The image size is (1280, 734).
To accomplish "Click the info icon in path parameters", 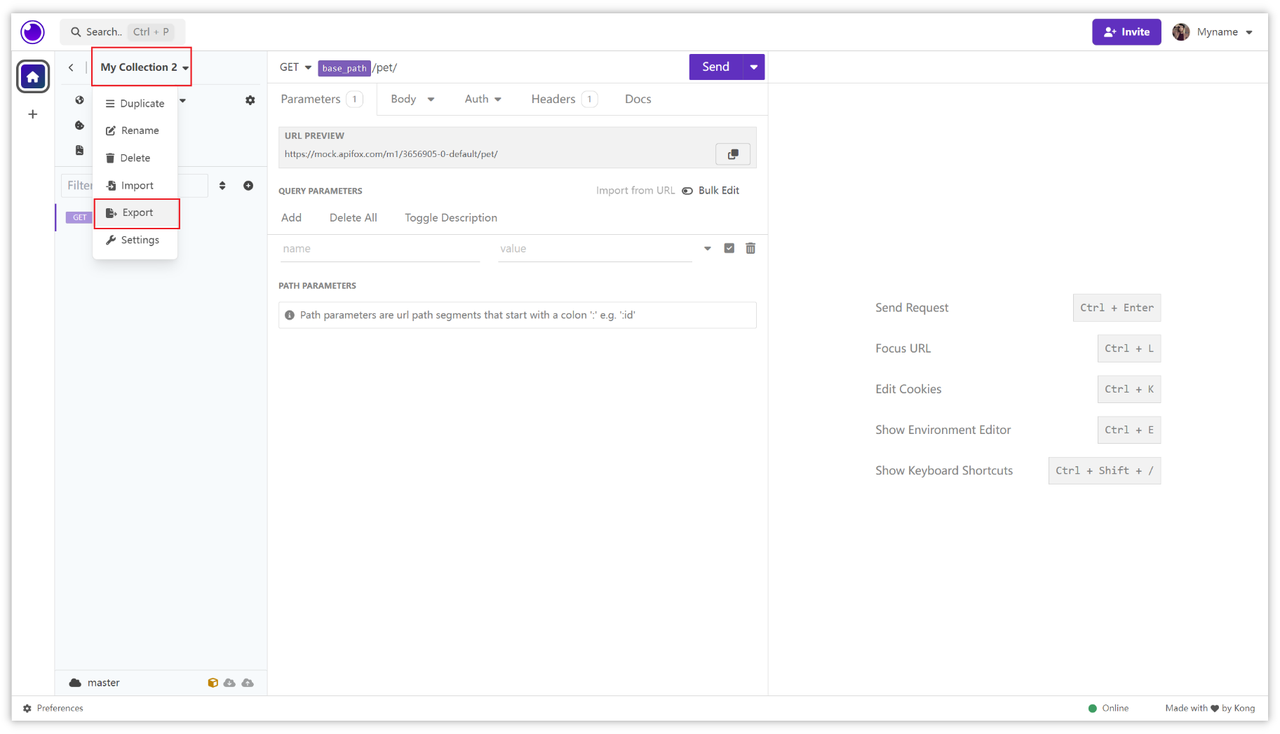I will pyautogui.click(x=290, y=315).
